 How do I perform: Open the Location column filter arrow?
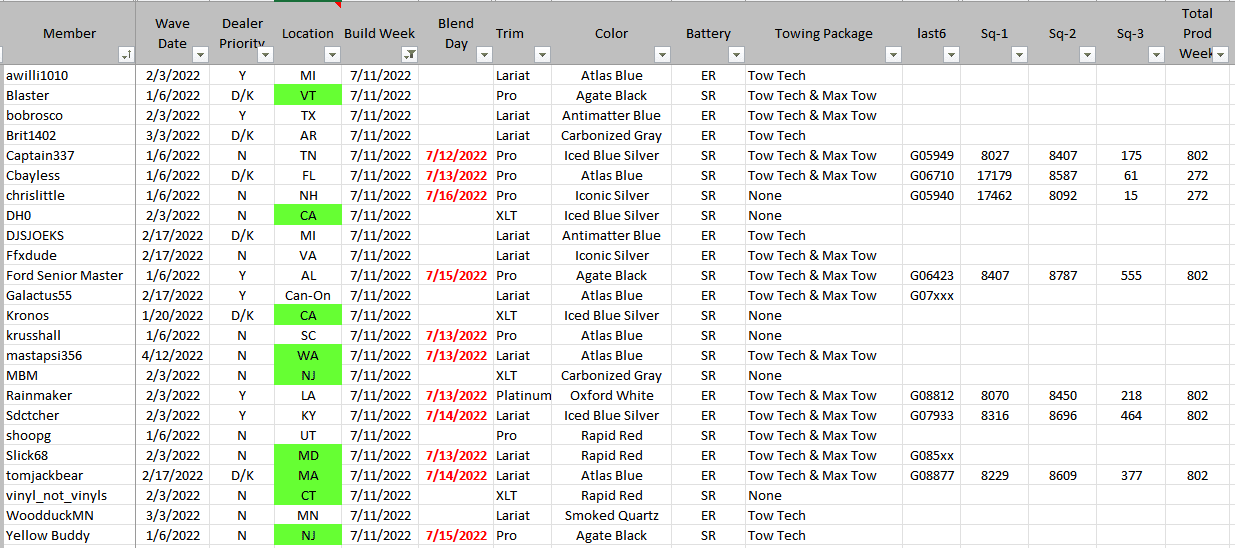pos(332,55)
